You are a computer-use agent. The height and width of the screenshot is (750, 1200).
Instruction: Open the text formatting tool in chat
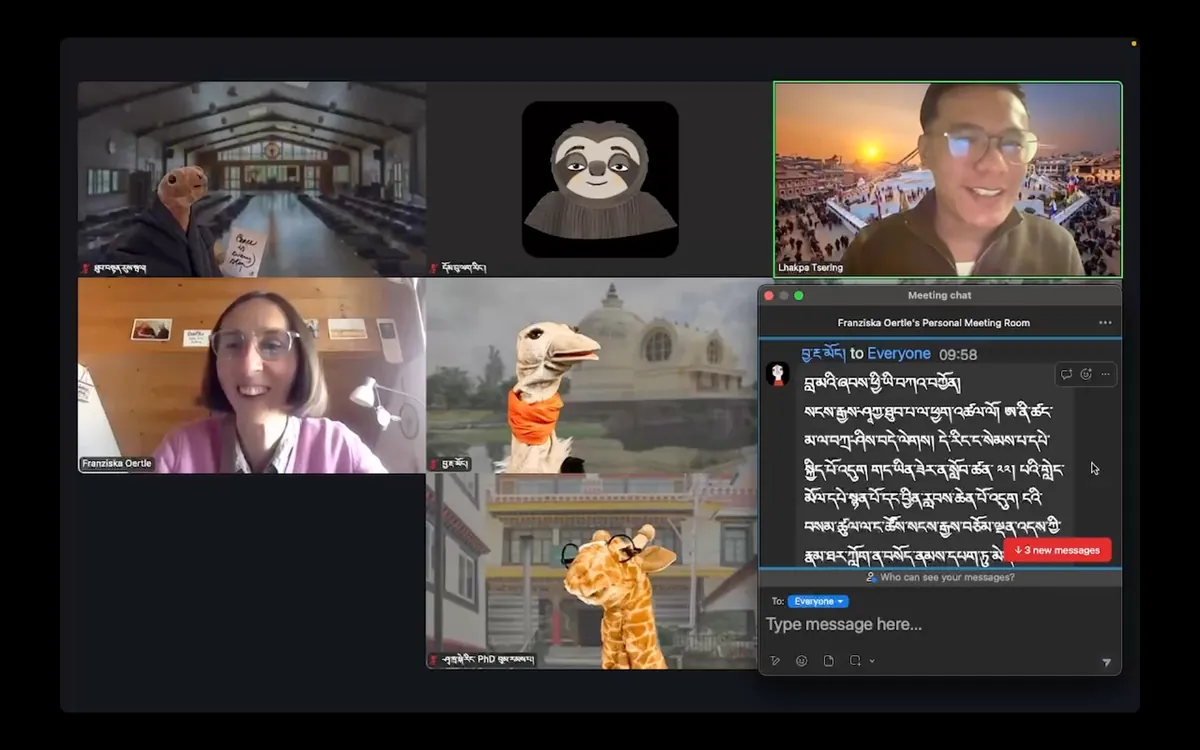coord(775,661)
